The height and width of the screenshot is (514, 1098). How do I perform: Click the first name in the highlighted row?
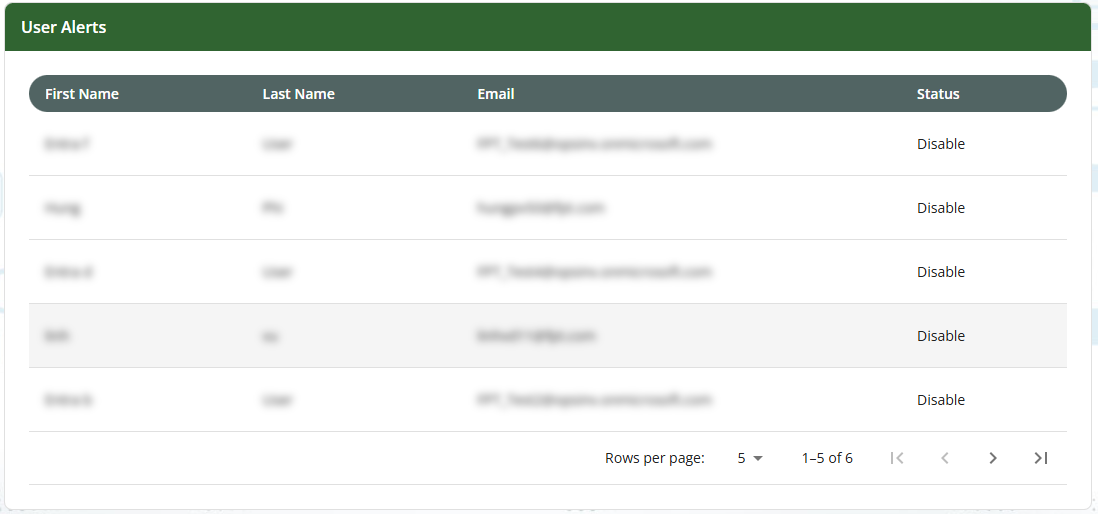(x=57, y=336)
